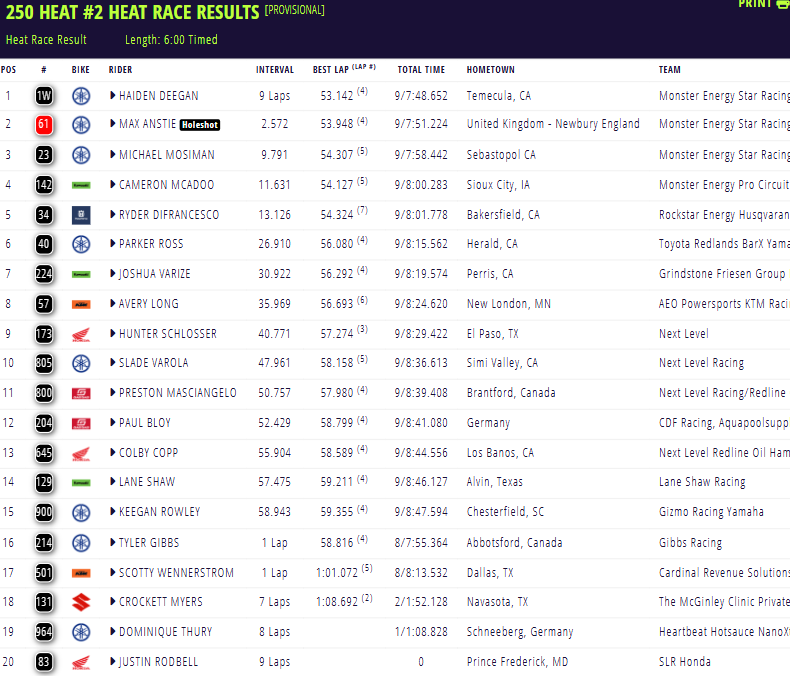
Task: Click Yamaha logo beside Michael Mosiman
Action: point(81,155)
